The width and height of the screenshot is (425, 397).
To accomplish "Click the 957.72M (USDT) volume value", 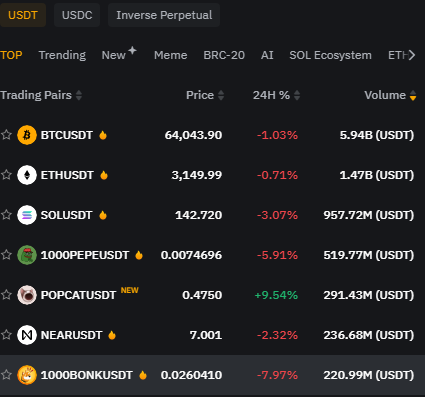I will point(369,215).
